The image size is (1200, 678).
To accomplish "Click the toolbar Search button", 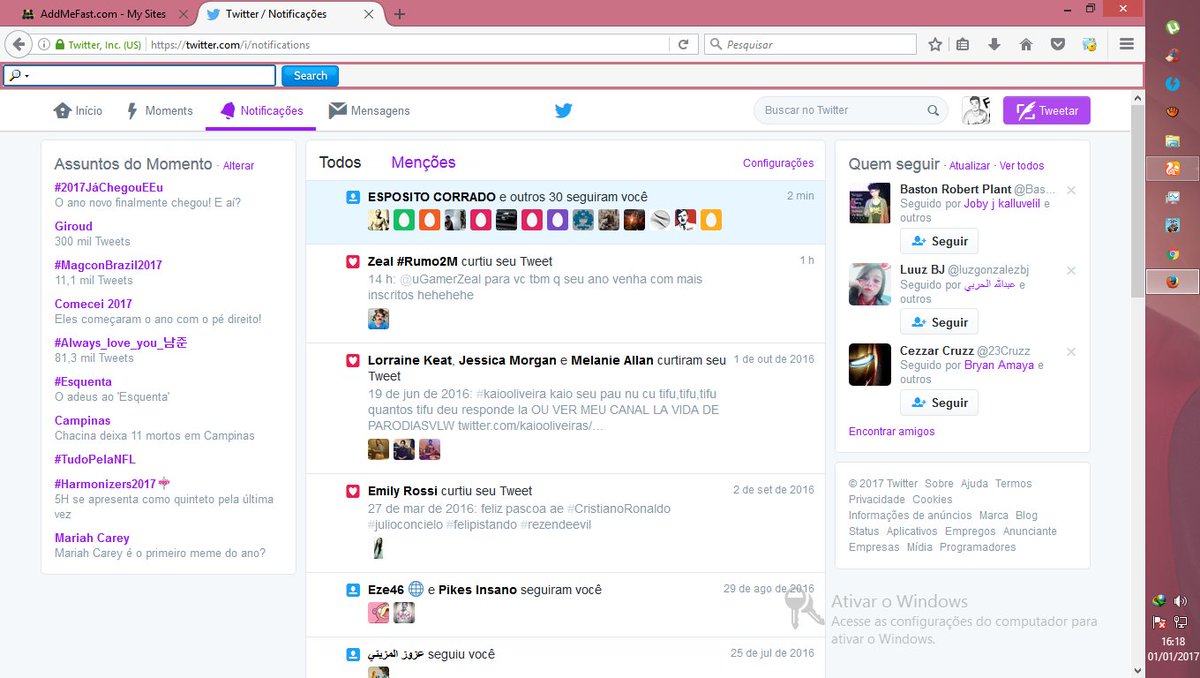I will click(x=310, y=75).
